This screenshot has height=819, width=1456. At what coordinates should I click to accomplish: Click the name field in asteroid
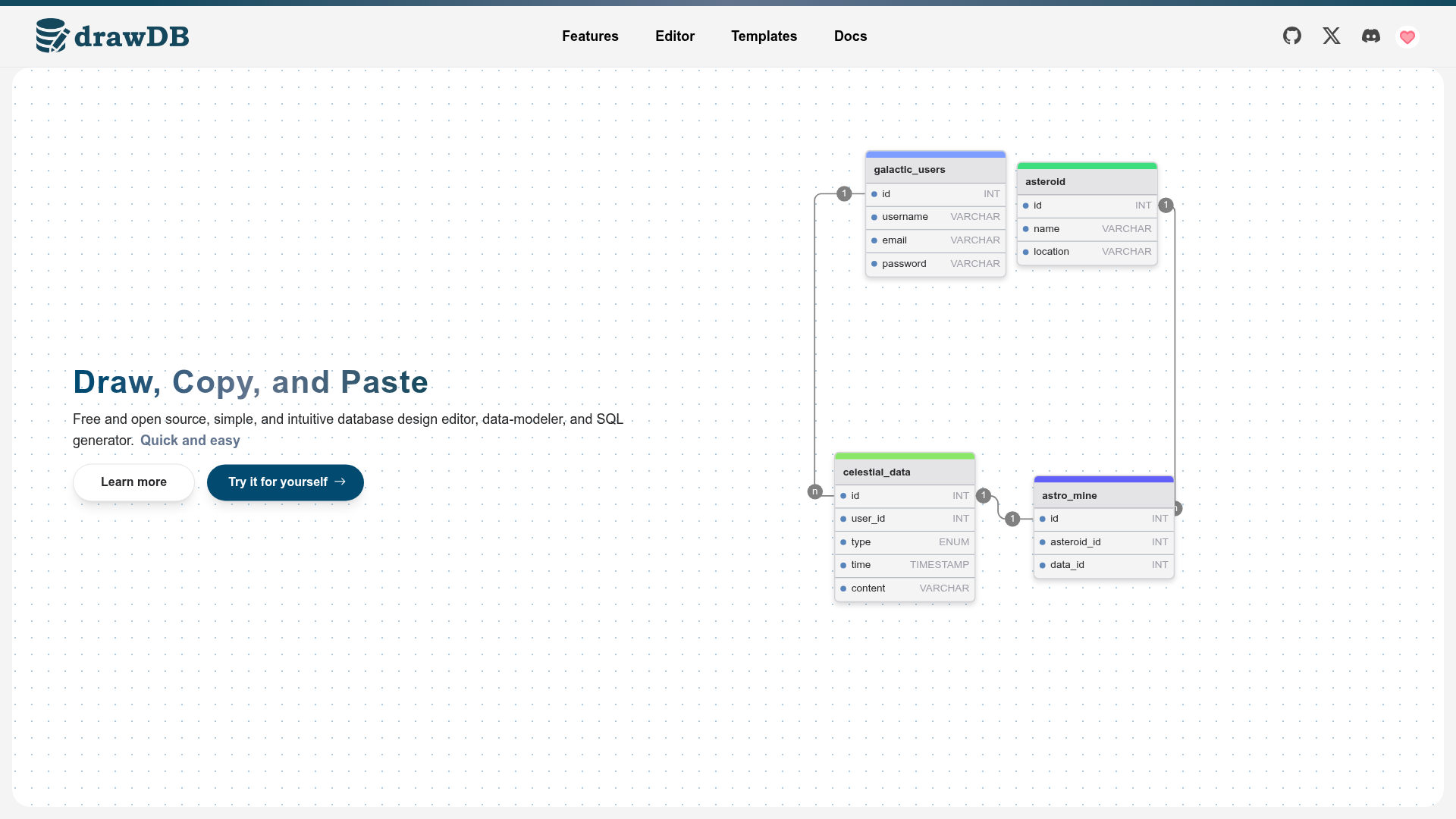[x=1087, y=229]
